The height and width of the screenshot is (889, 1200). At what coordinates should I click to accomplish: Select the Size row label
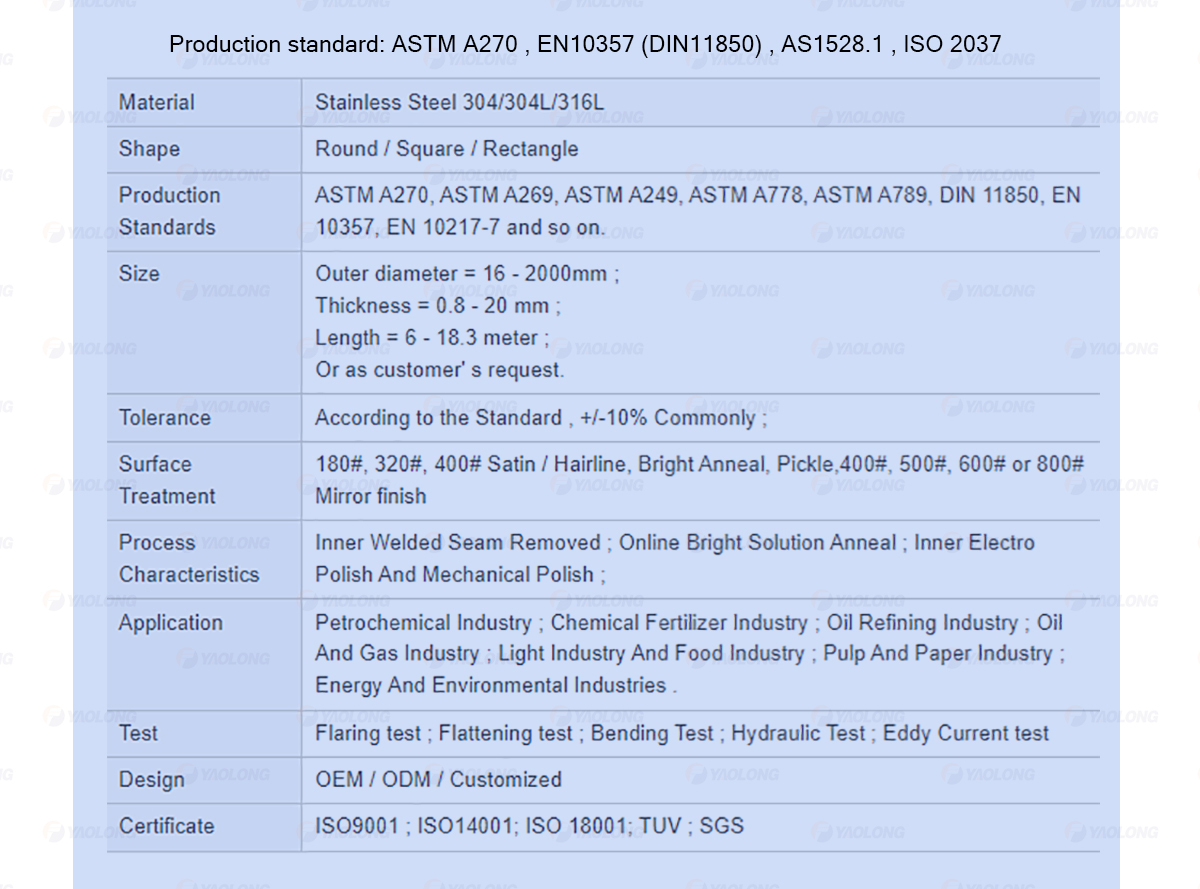139,273
